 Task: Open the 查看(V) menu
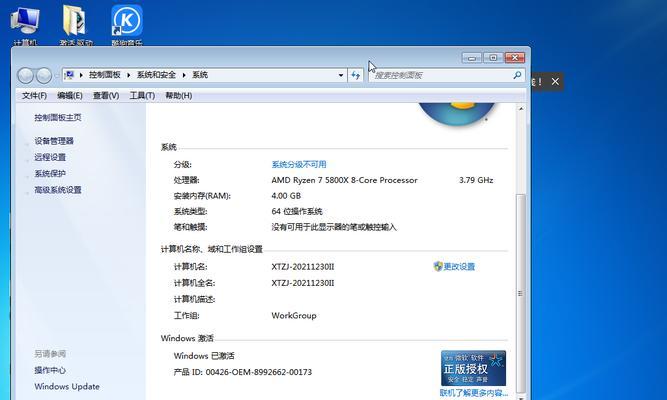coord(106,96)
